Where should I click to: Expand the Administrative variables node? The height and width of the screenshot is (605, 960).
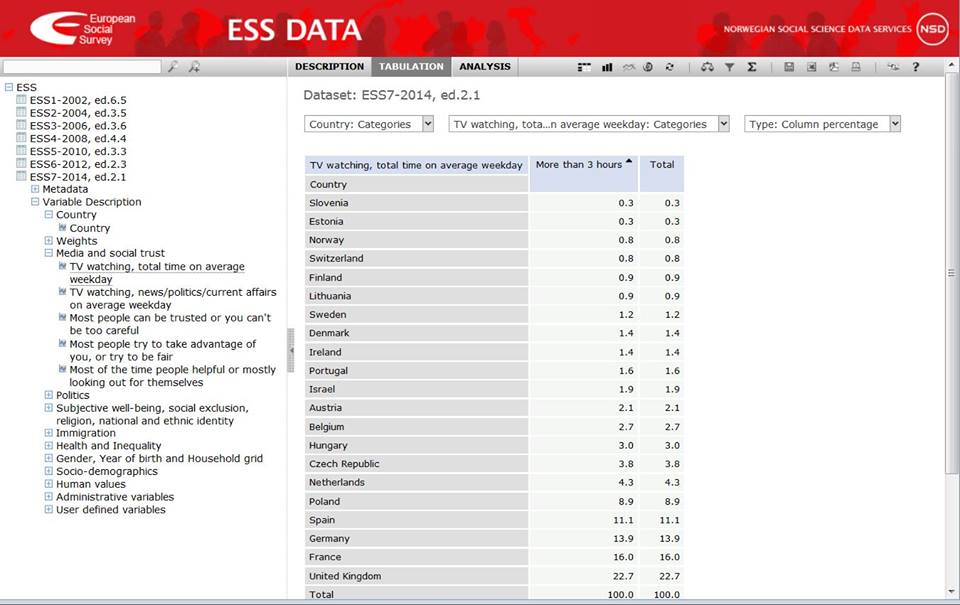48,497
